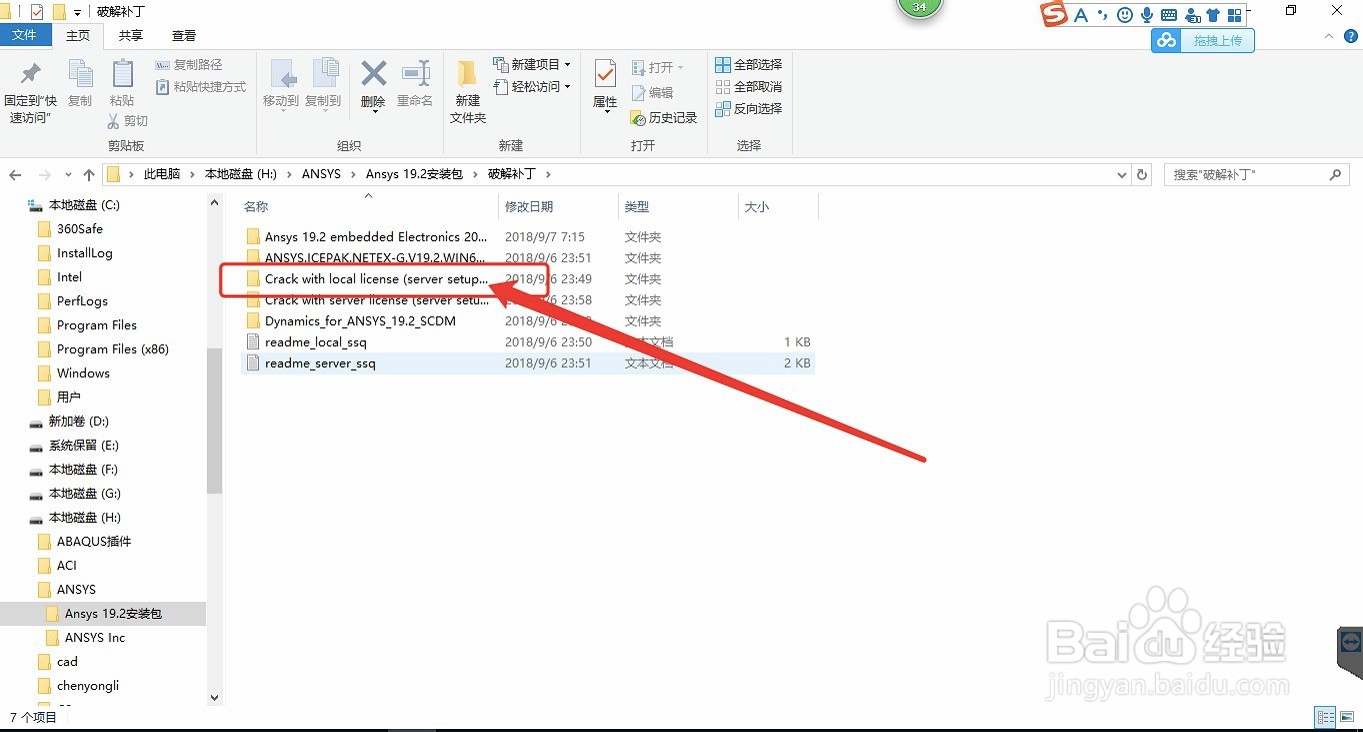Click the Delete (删除) X icon
Image resolution: width=1363 pixels, height=732 pixels.
click(373, 74)
